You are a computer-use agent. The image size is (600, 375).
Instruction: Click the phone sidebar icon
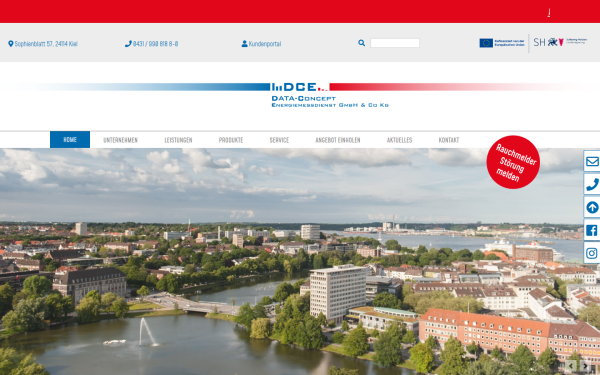pyautogui.click(x=592, y=184)
